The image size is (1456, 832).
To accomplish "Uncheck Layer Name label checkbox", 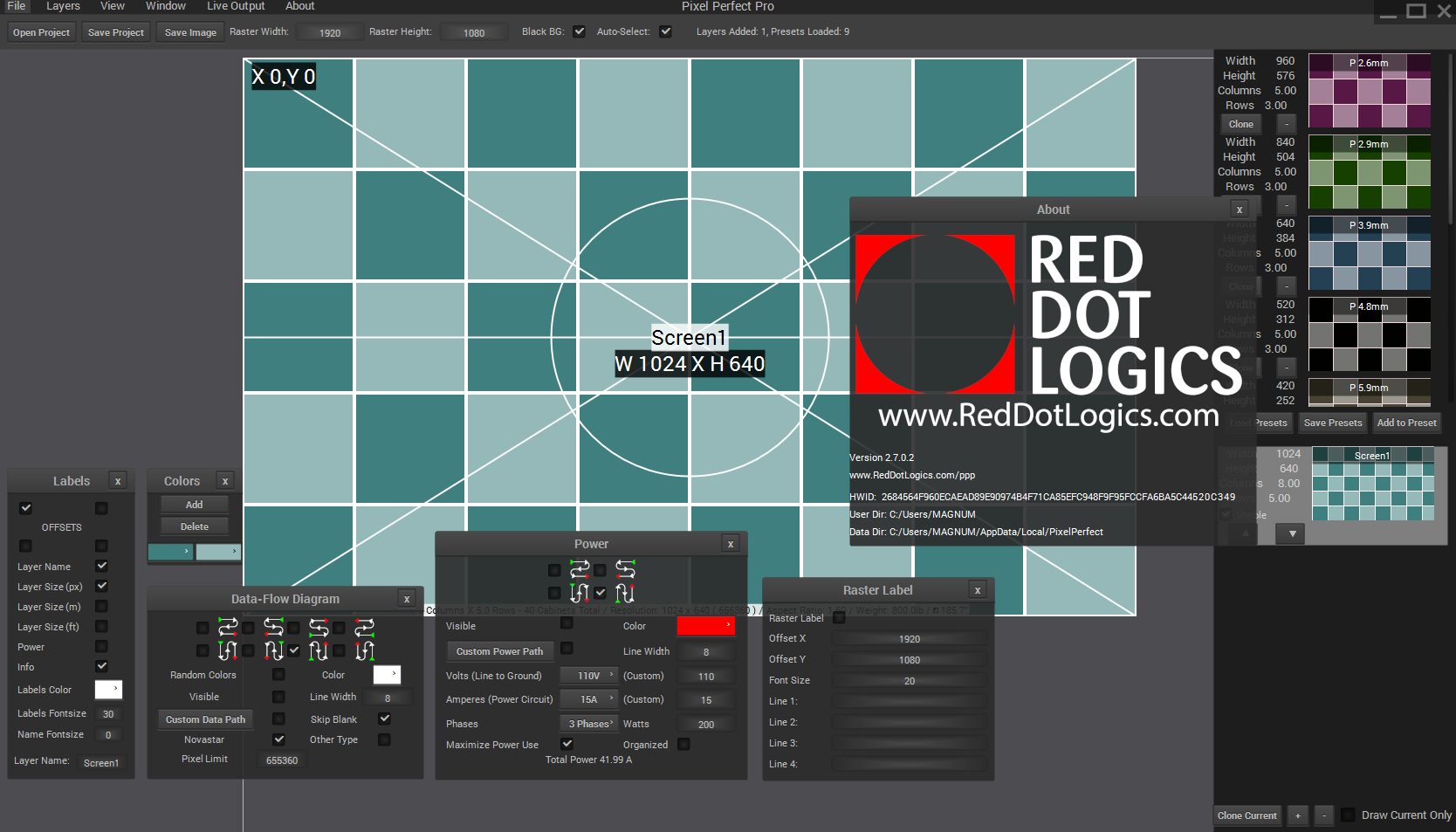I will point(101,566).
